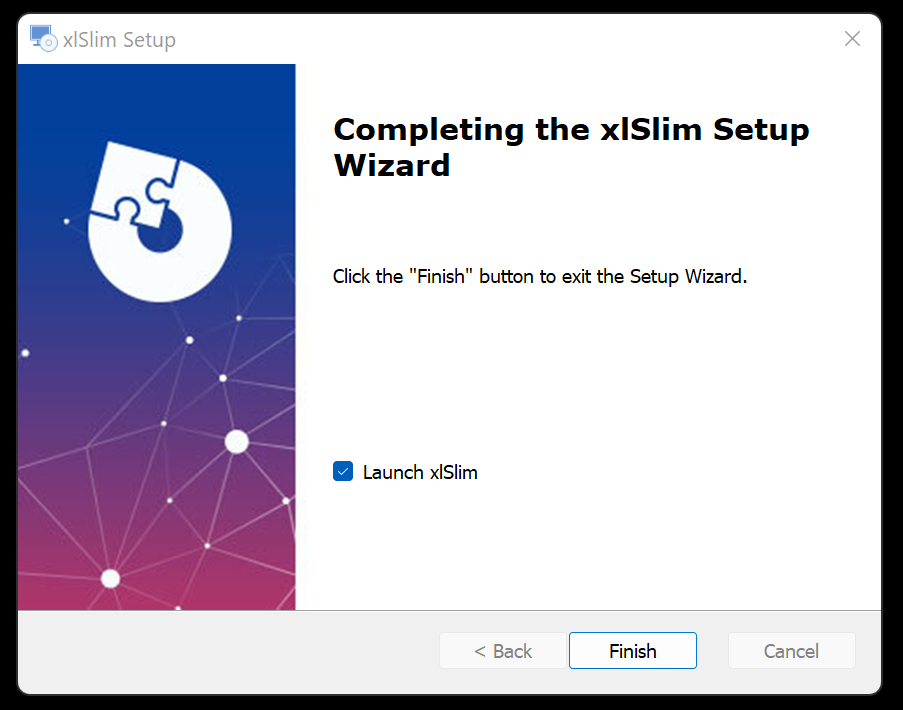Click the small white dot left of the logo

point(66,221)
